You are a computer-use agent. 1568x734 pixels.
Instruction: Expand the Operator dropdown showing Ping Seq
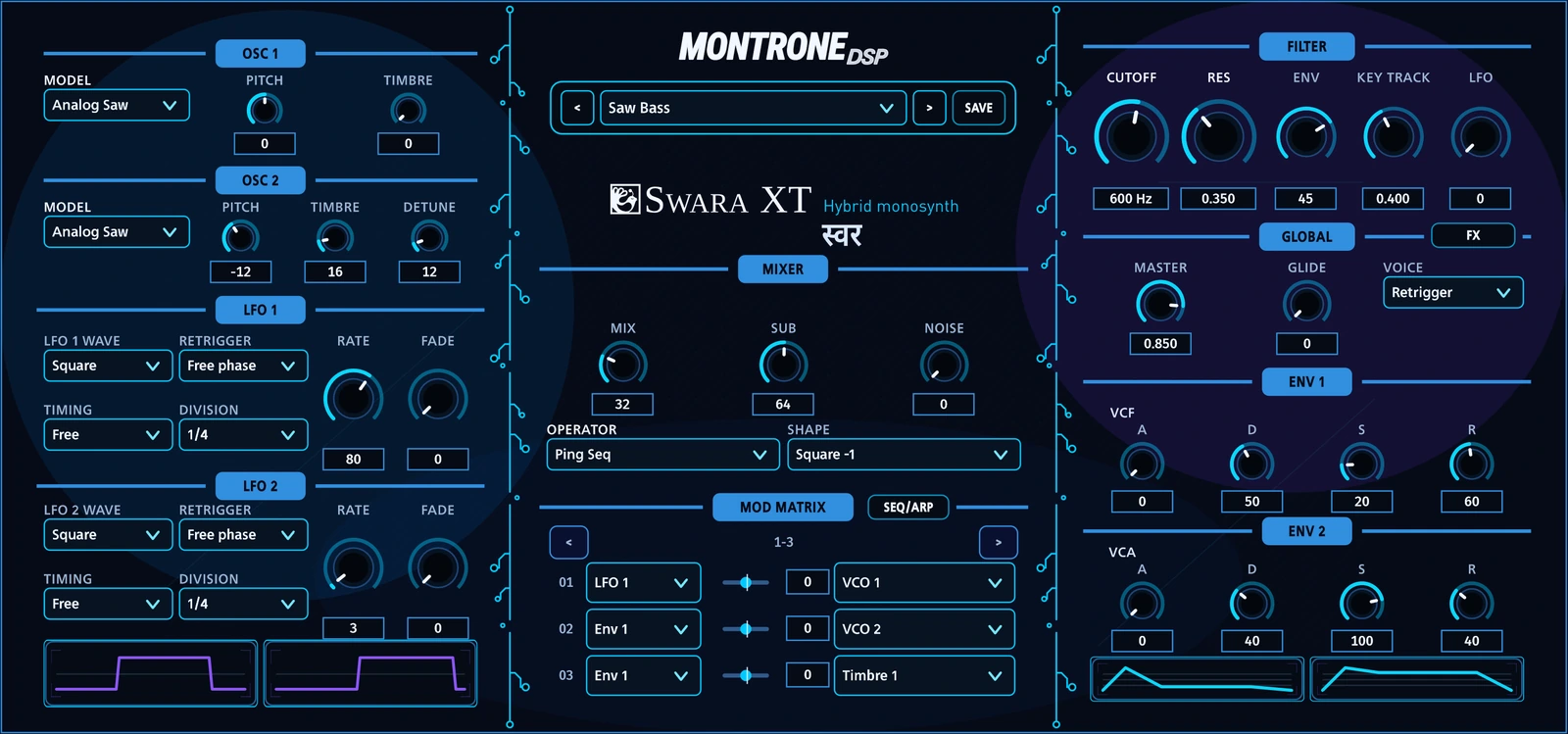point(662,455)
